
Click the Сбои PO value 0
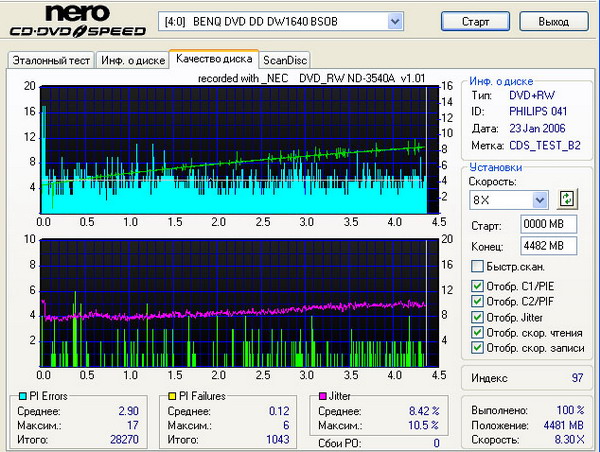pos(436,443)
